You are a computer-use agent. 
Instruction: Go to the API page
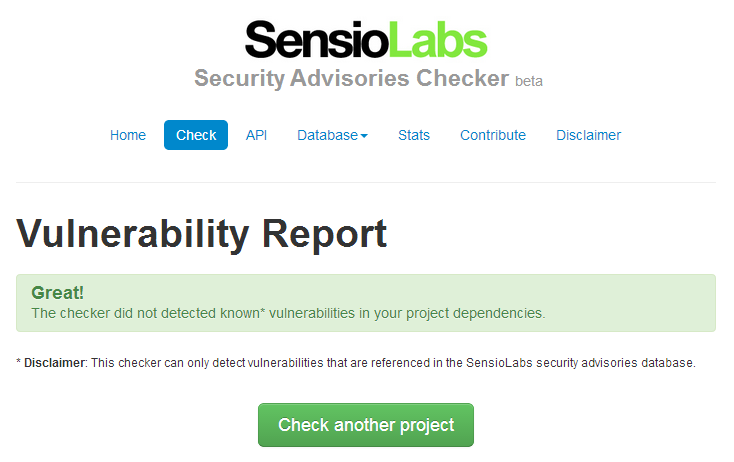256,135
